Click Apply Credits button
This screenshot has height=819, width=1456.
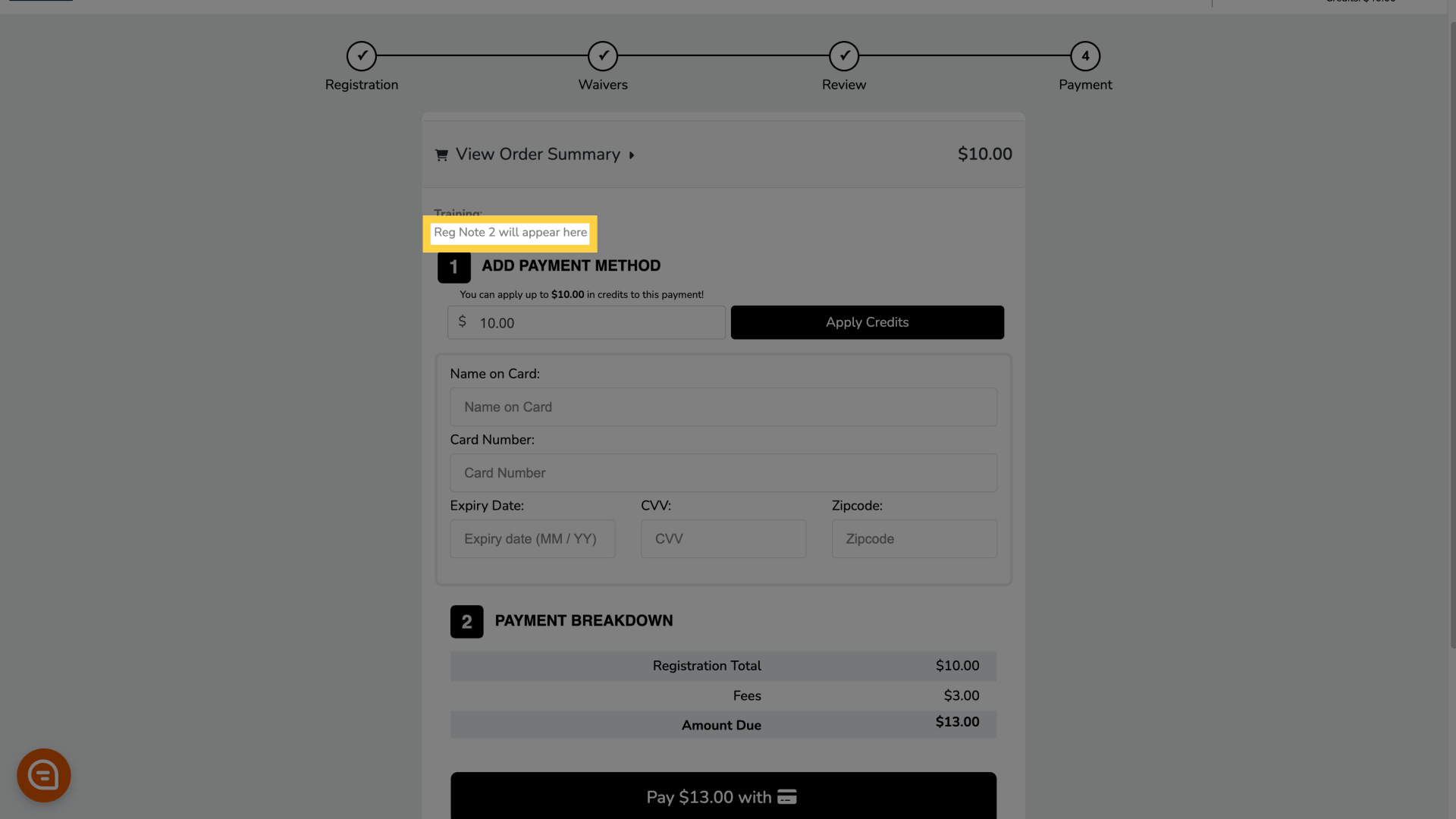click(867, 322)
